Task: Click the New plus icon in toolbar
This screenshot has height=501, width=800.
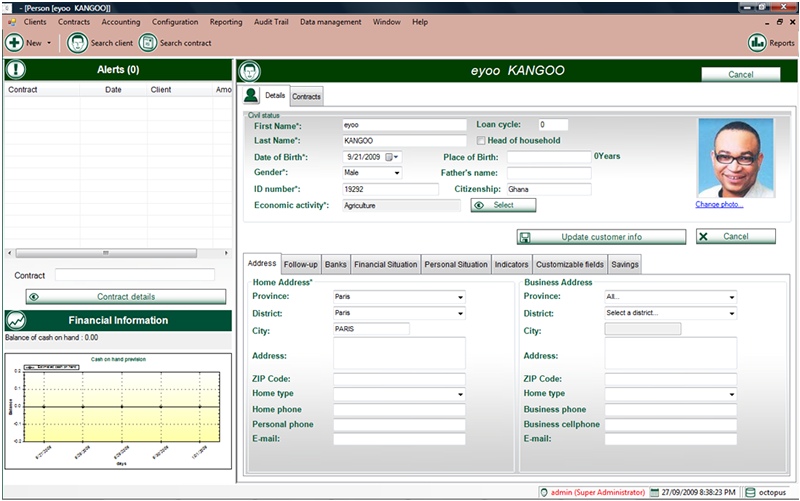Action: click(14, 43)
